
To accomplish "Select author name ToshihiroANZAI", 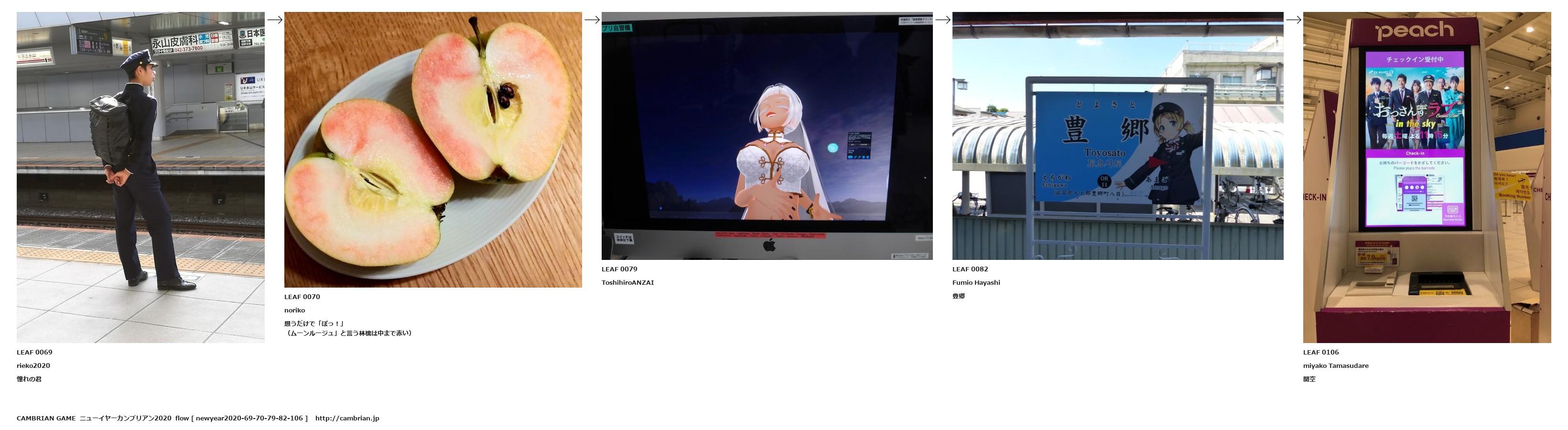I will (x=627, y=282).
